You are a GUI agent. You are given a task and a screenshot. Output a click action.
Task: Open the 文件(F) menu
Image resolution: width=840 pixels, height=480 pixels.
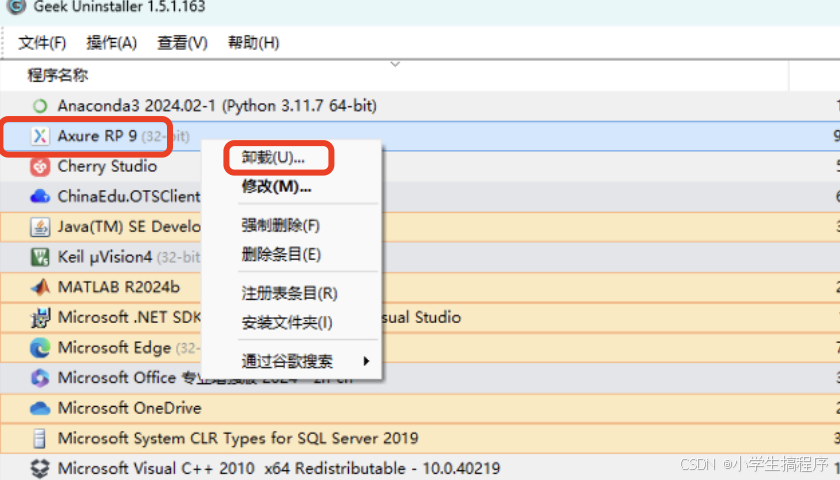[x=42, y=43]
